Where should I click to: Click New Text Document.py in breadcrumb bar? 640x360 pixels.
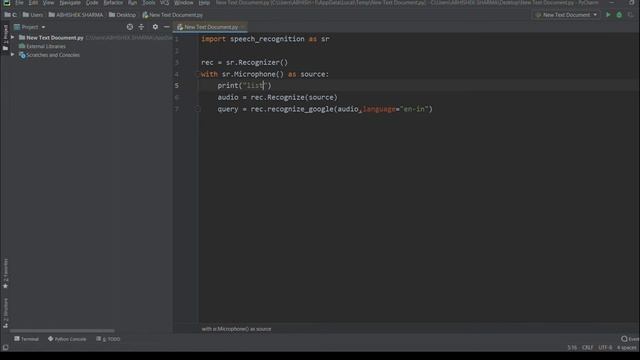coord(173,15)
